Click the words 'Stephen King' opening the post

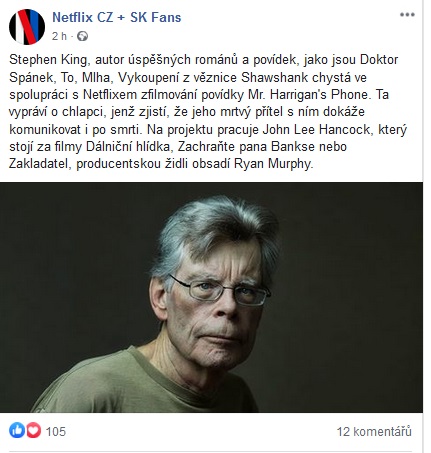tap(48, 60)
